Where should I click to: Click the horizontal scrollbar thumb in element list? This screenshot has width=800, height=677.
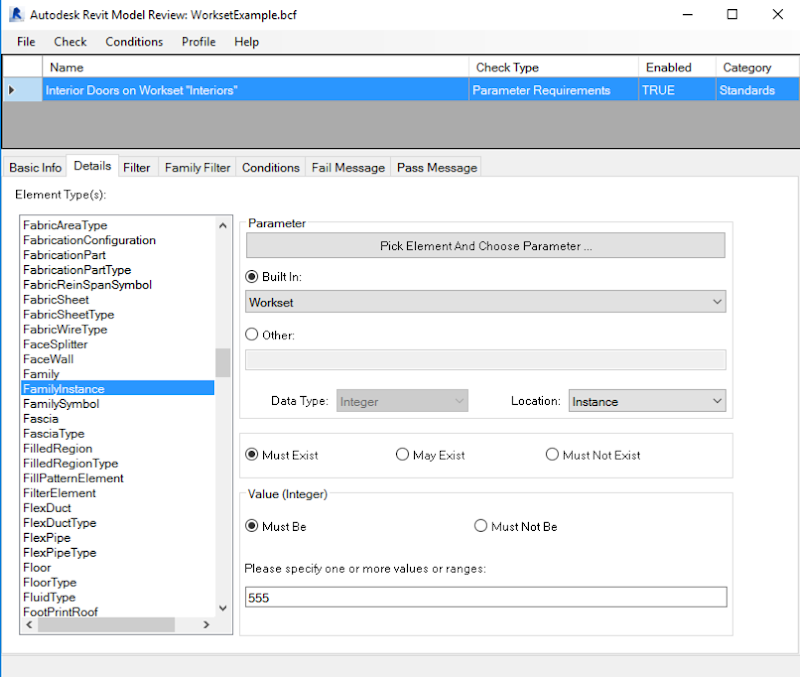click(x=106, y=624)
